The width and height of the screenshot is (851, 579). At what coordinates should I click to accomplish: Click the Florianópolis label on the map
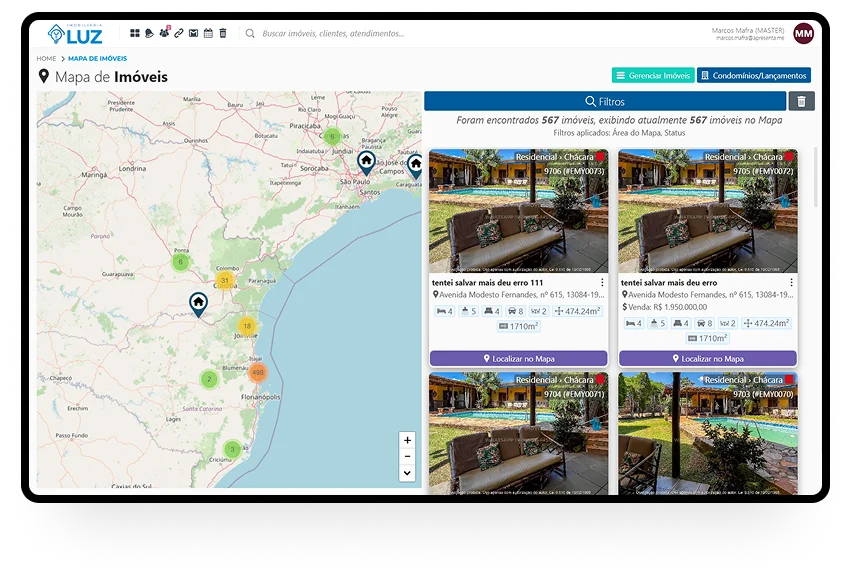(261, 397)
